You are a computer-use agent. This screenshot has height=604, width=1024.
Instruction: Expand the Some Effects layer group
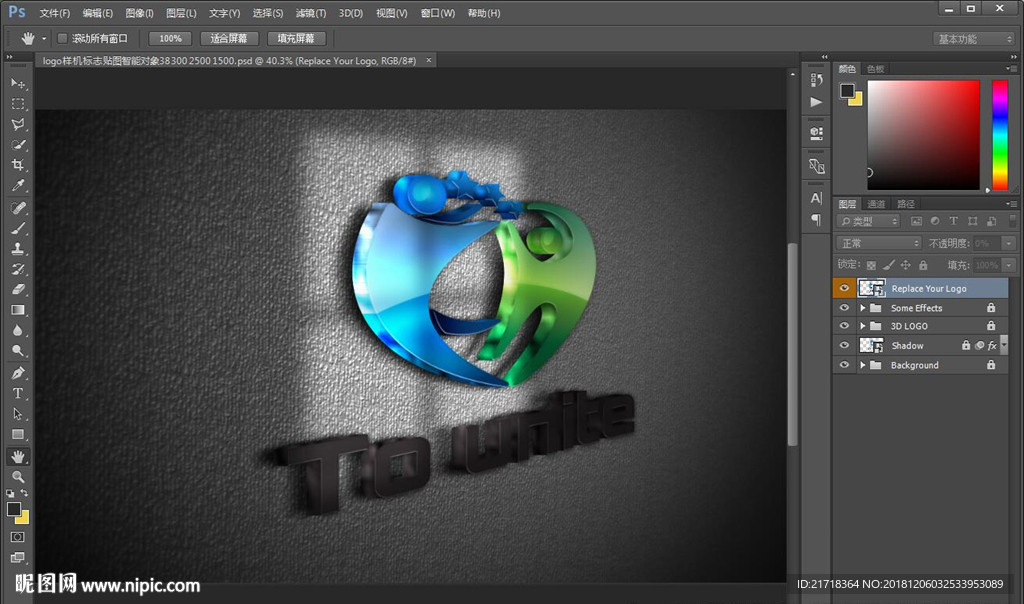pyautogui.click(x=862, y=308)
